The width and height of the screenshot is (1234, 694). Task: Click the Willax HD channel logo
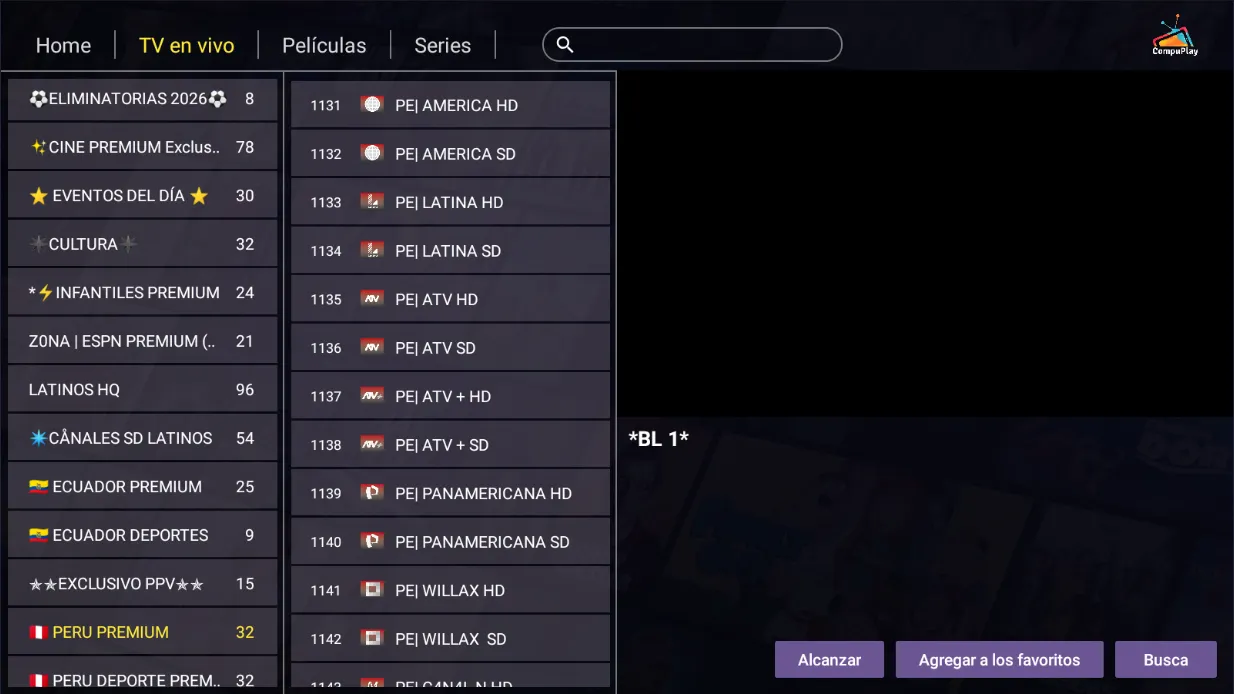coord(372,590)
